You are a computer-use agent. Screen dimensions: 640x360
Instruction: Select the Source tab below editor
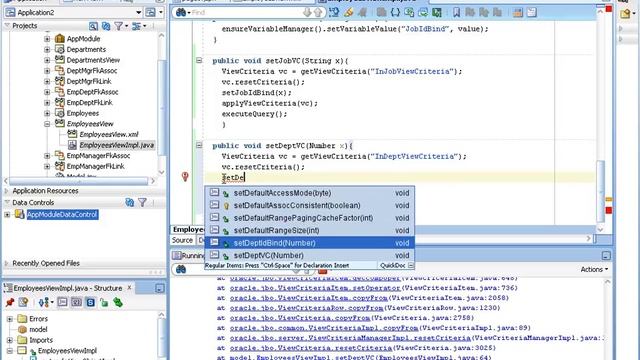point(182,240)
